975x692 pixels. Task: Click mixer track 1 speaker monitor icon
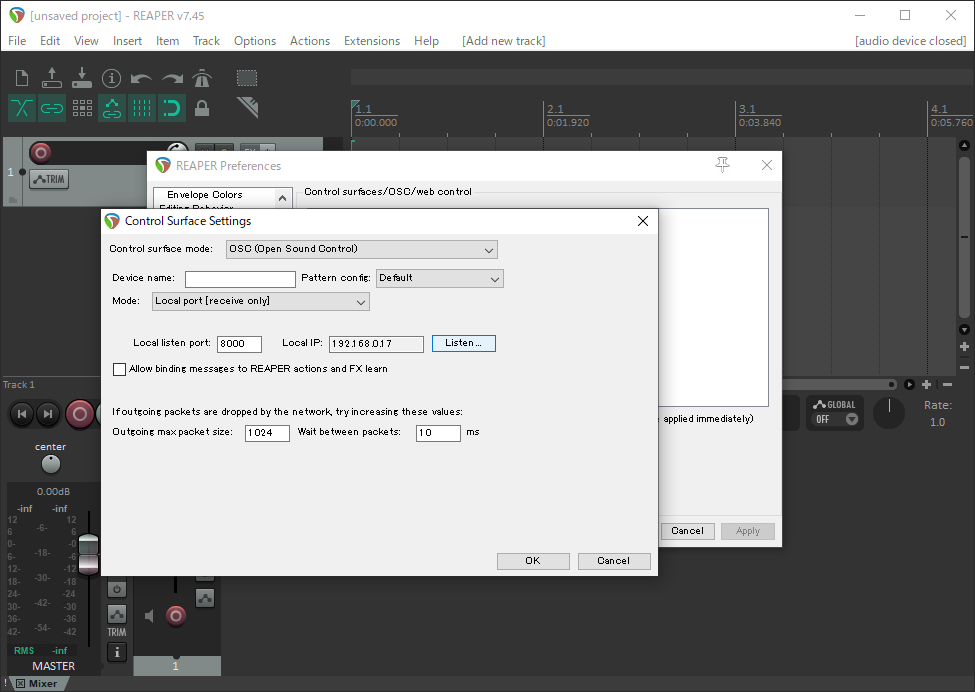(x=149, y=616)
